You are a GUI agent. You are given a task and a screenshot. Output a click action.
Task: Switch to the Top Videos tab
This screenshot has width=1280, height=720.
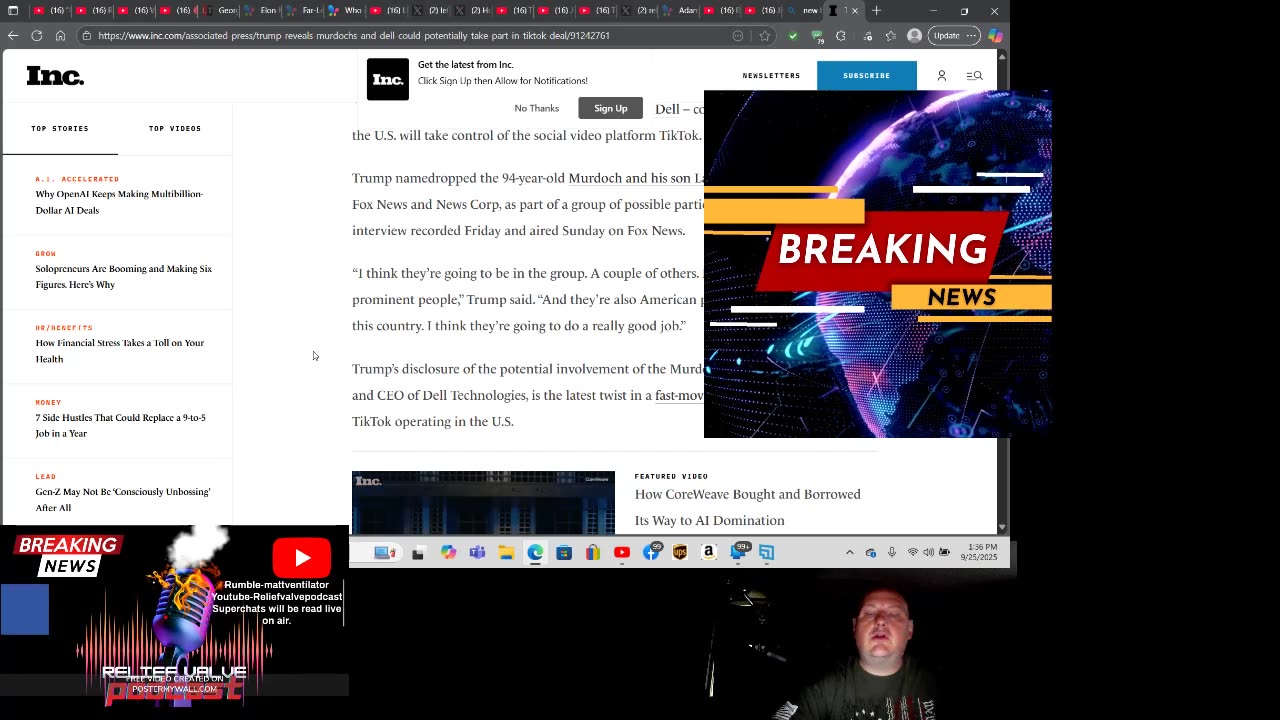(175, 128)
